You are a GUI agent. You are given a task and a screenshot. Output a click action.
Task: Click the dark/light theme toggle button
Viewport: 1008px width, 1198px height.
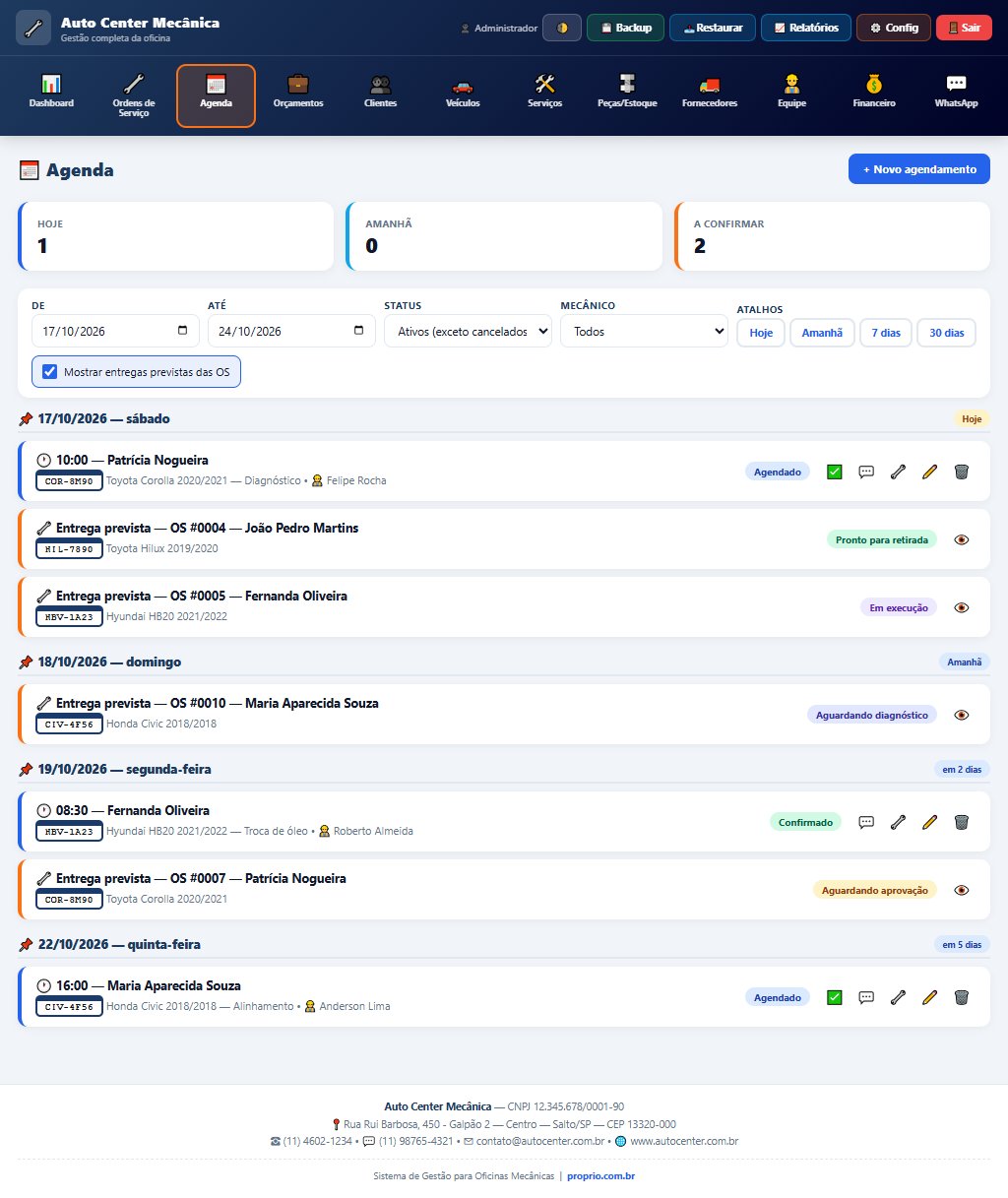click(562, 28)
